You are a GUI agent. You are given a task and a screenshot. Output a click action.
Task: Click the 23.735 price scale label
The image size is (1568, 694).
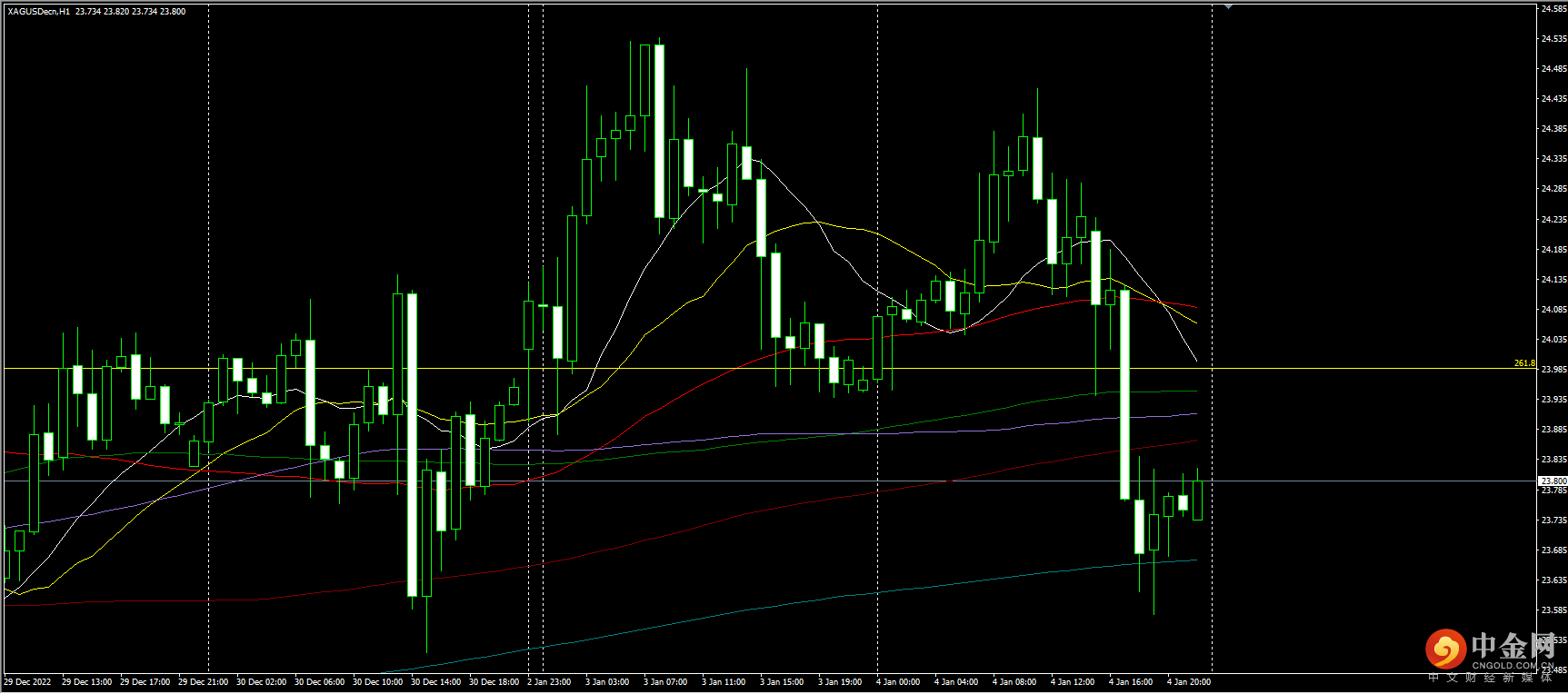click(x=1553, y=520)
